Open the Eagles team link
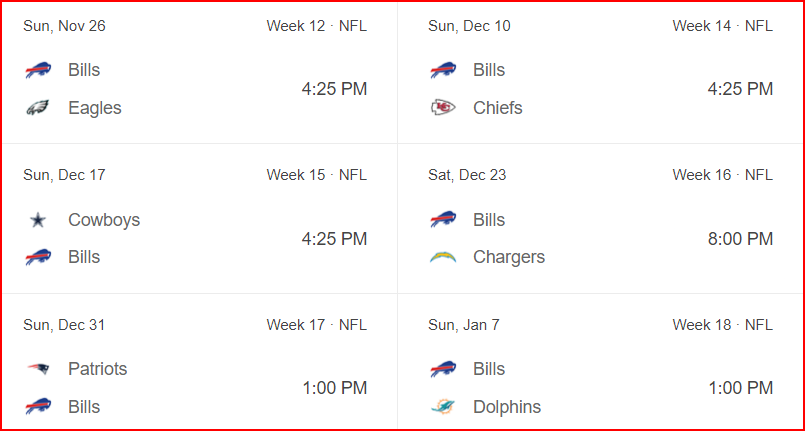 pos(95,108)
